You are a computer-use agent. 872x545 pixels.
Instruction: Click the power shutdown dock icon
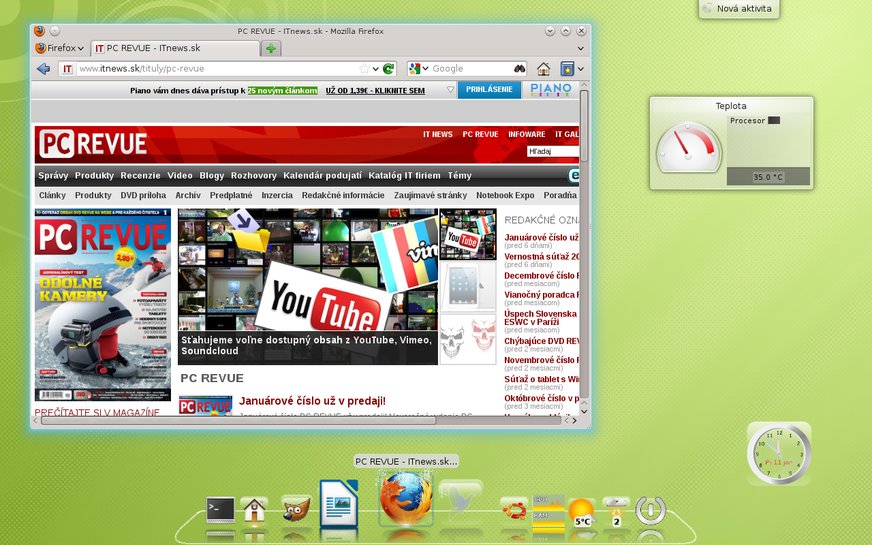tap(651, 511)
